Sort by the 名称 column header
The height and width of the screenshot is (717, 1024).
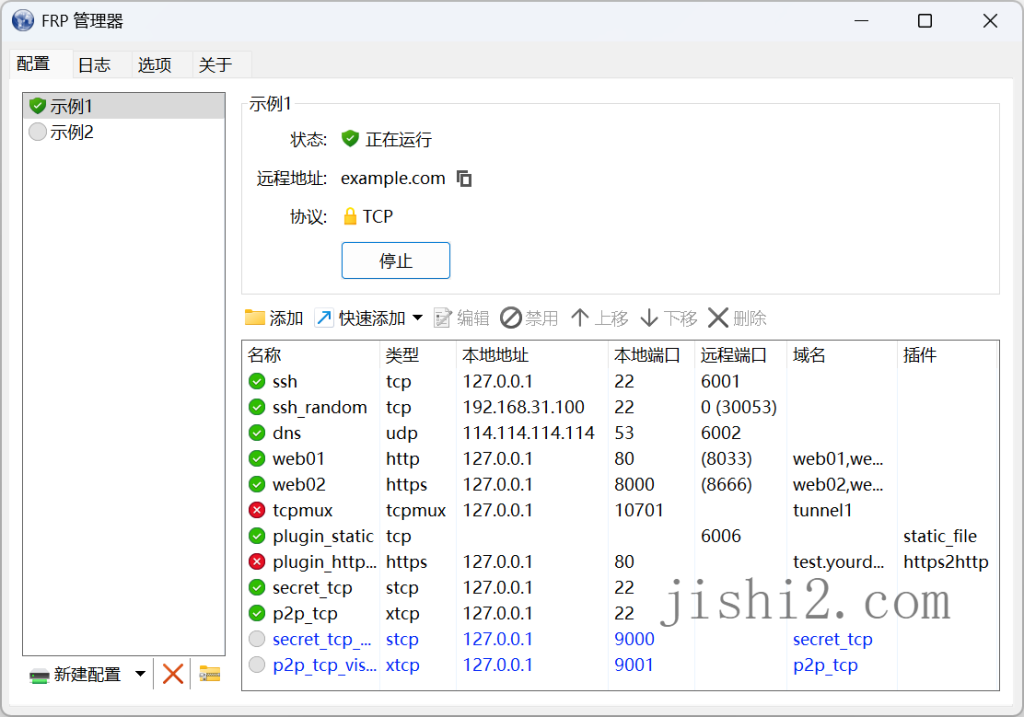click(311, 355)
